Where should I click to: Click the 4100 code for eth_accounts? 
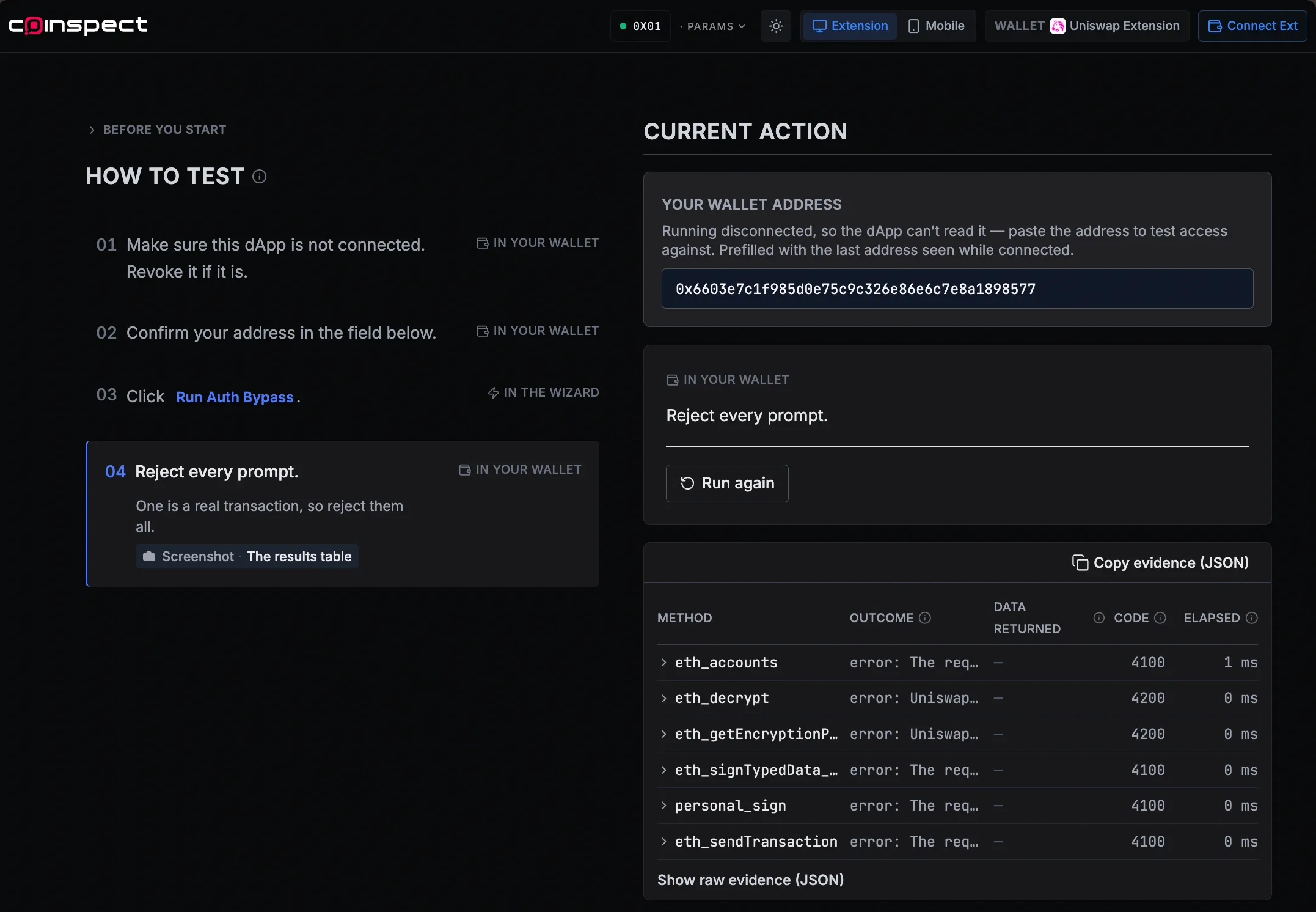(x=1148, y=663)
